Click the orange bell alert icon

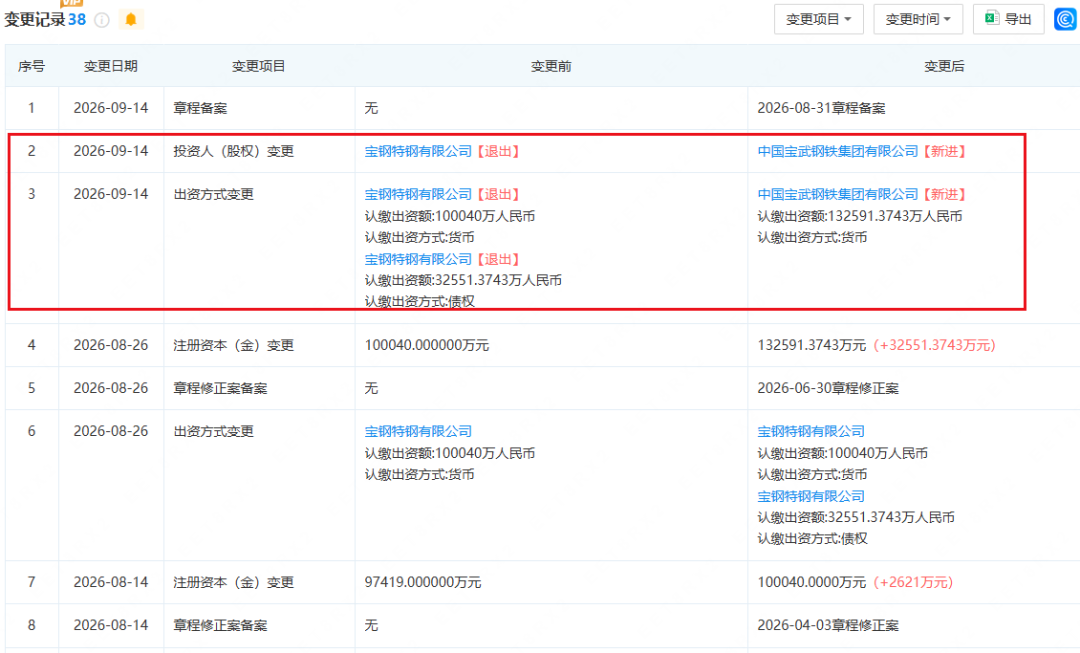(x=131, y=19)
